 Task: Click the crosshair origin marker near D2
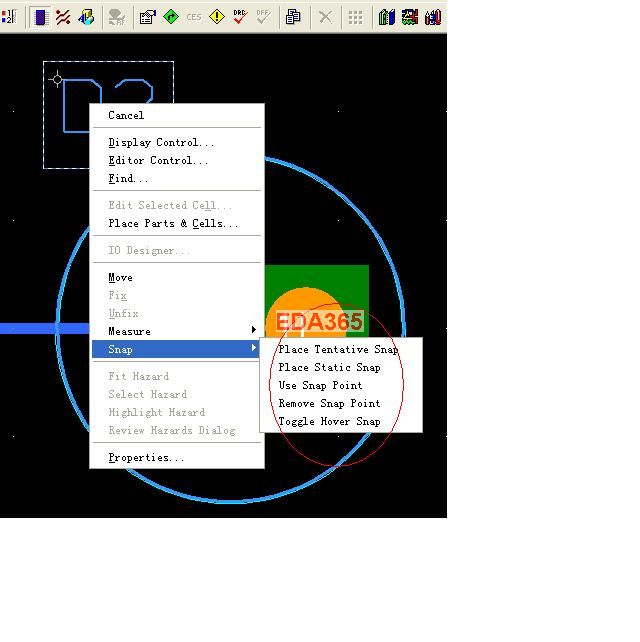(x=57, y=79)
